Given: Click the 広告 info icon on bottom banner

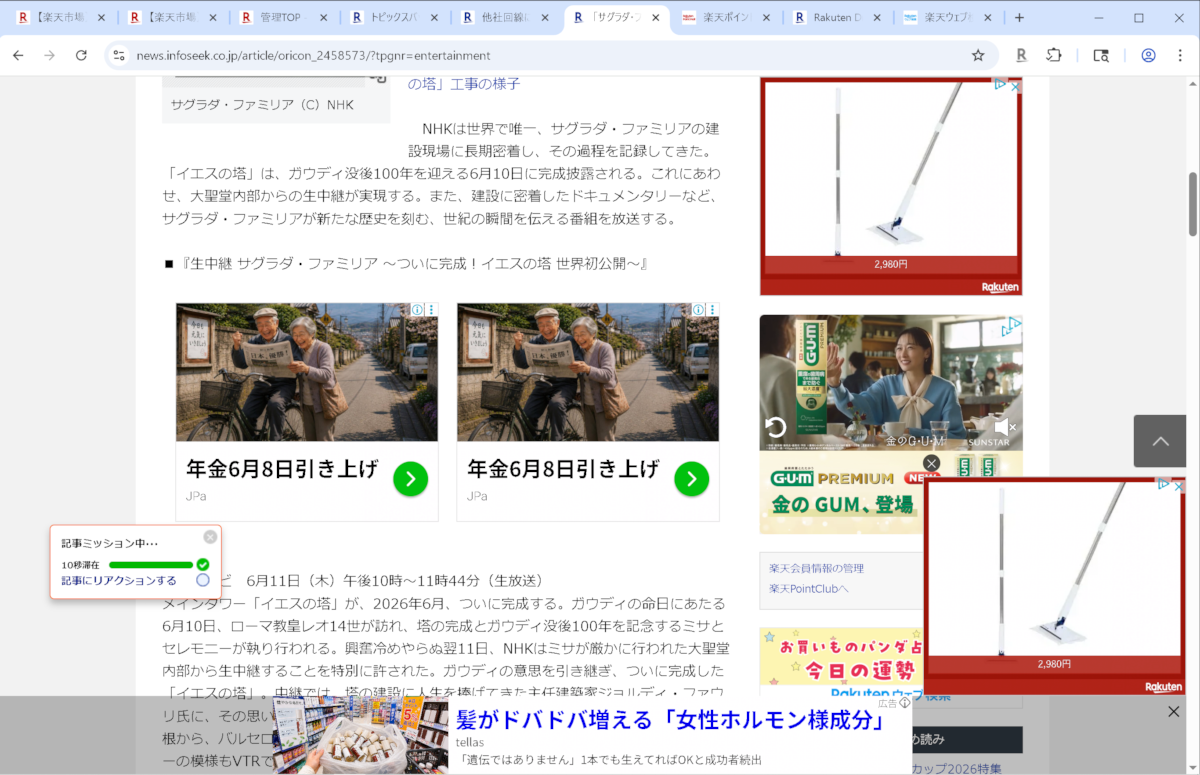Looking at the screenshot, I should 904,703.
